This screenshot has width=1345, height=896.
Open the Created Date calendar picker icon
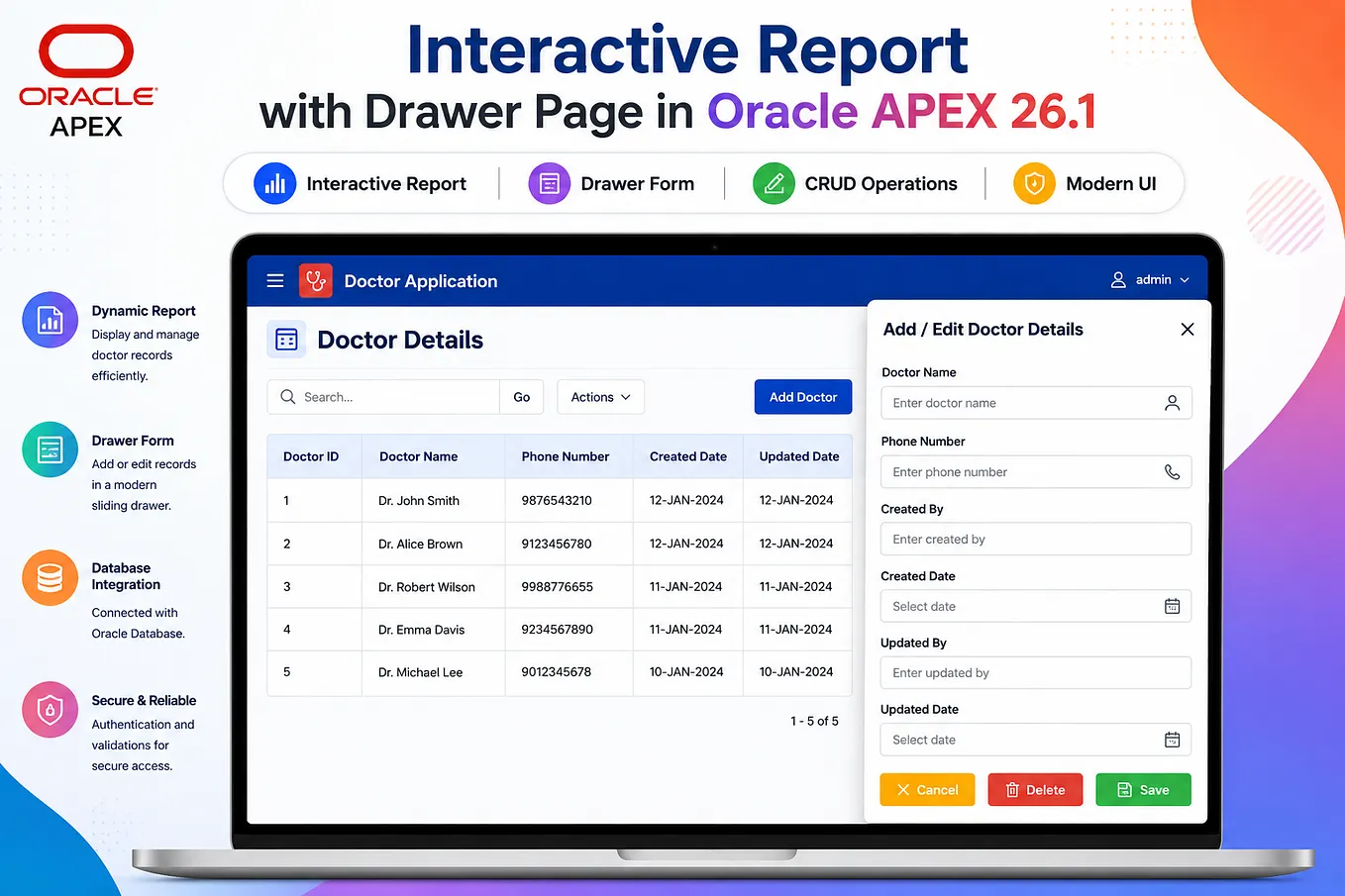[1172, 606]
